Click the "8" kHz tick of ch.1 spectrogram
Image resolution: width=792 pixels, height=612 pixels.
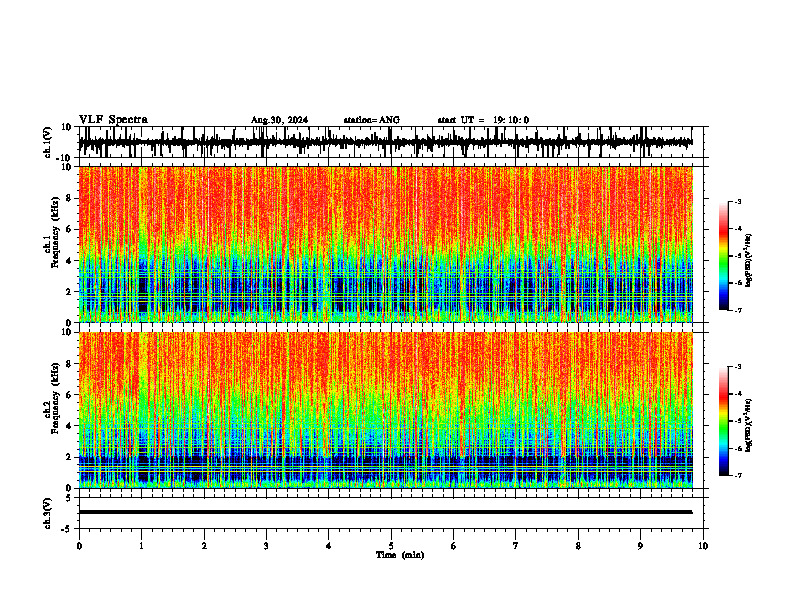69,198
